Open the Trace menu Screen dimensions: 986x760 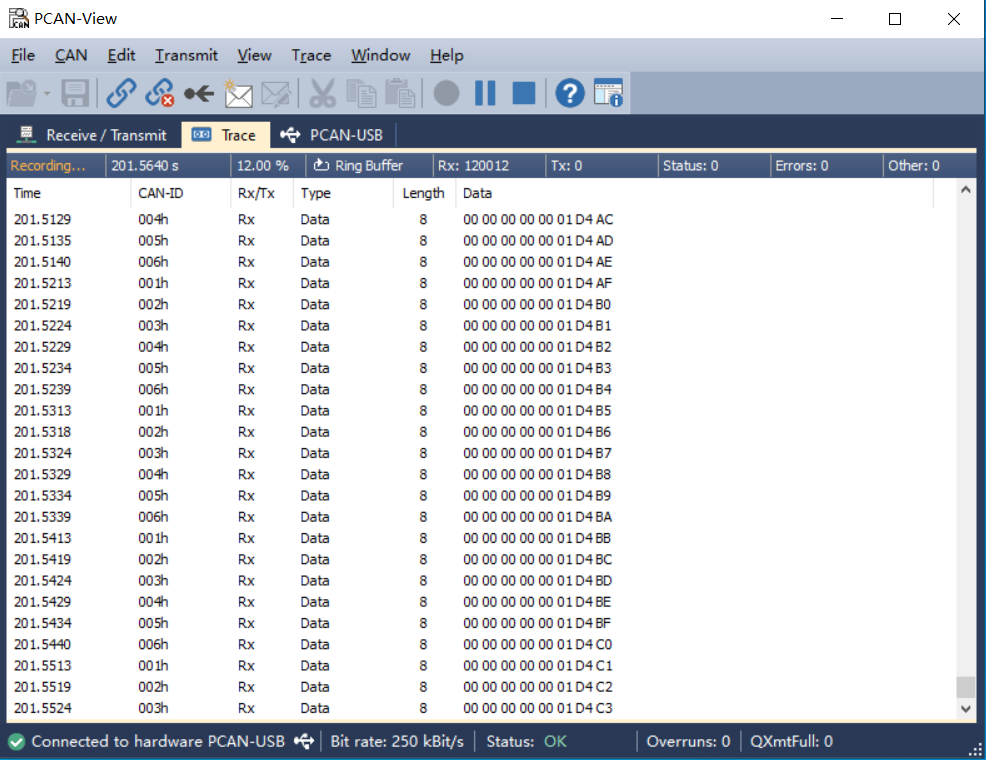coord(311,55)
